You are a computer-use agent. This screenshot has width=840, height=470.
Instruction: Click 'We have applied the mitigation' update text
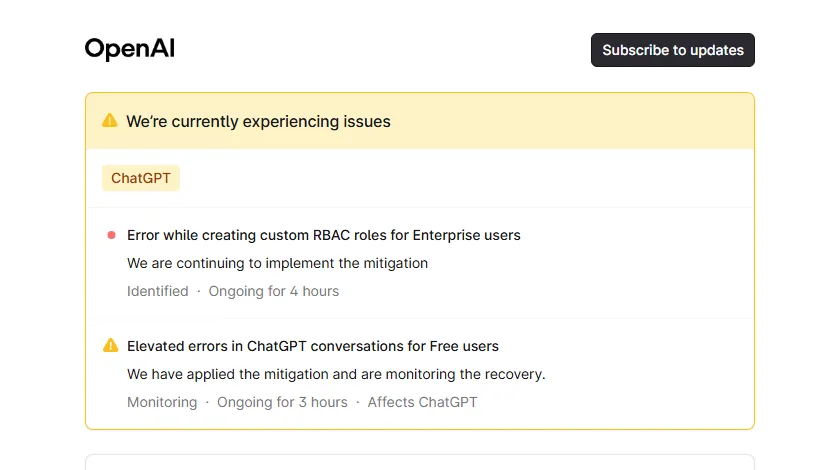tap(336, 374)
